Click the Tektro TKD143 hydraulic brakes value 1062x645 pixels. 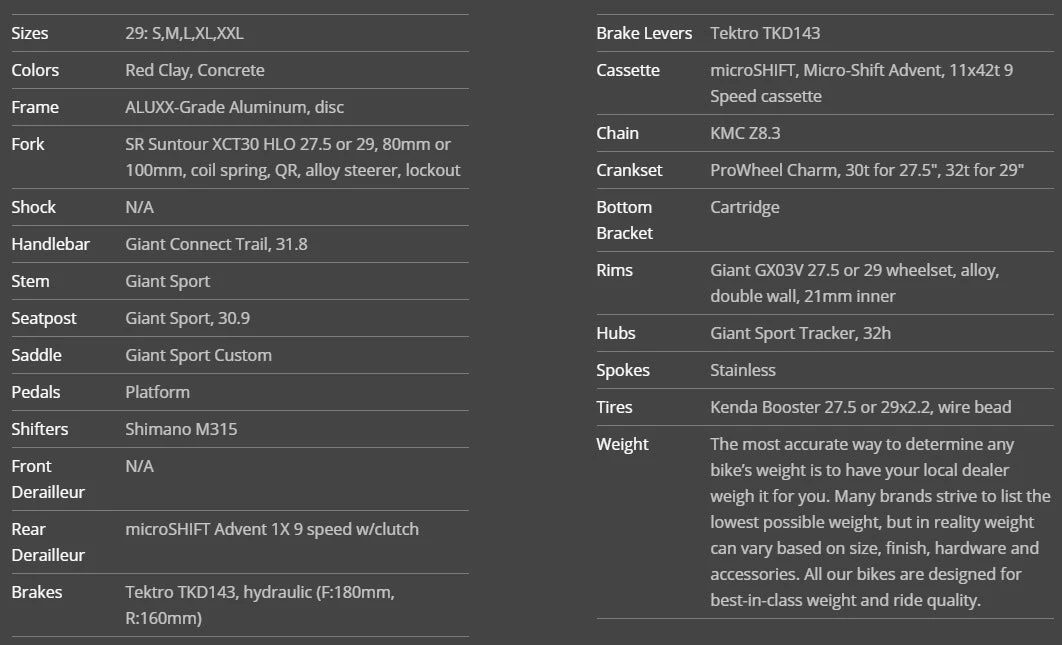point(260,605)
